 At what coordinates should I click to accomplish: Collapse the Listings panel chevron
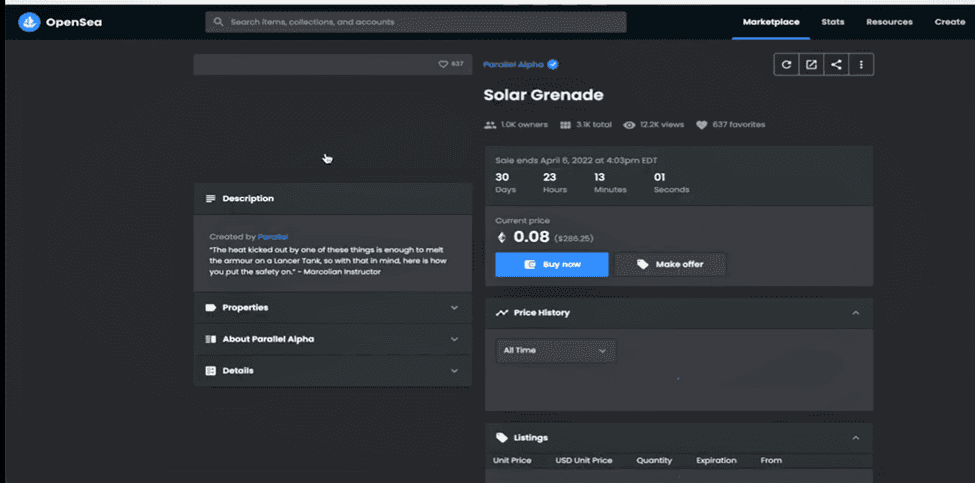856,438
